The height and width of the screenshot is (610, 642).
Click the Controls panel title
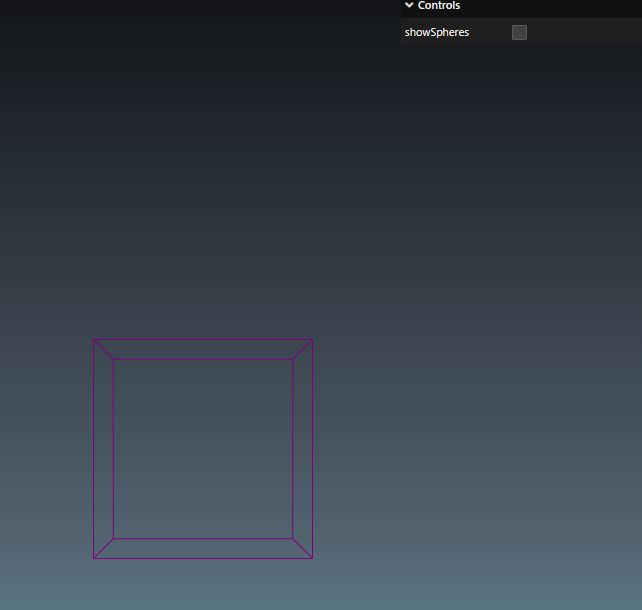(x=439, y=5)
